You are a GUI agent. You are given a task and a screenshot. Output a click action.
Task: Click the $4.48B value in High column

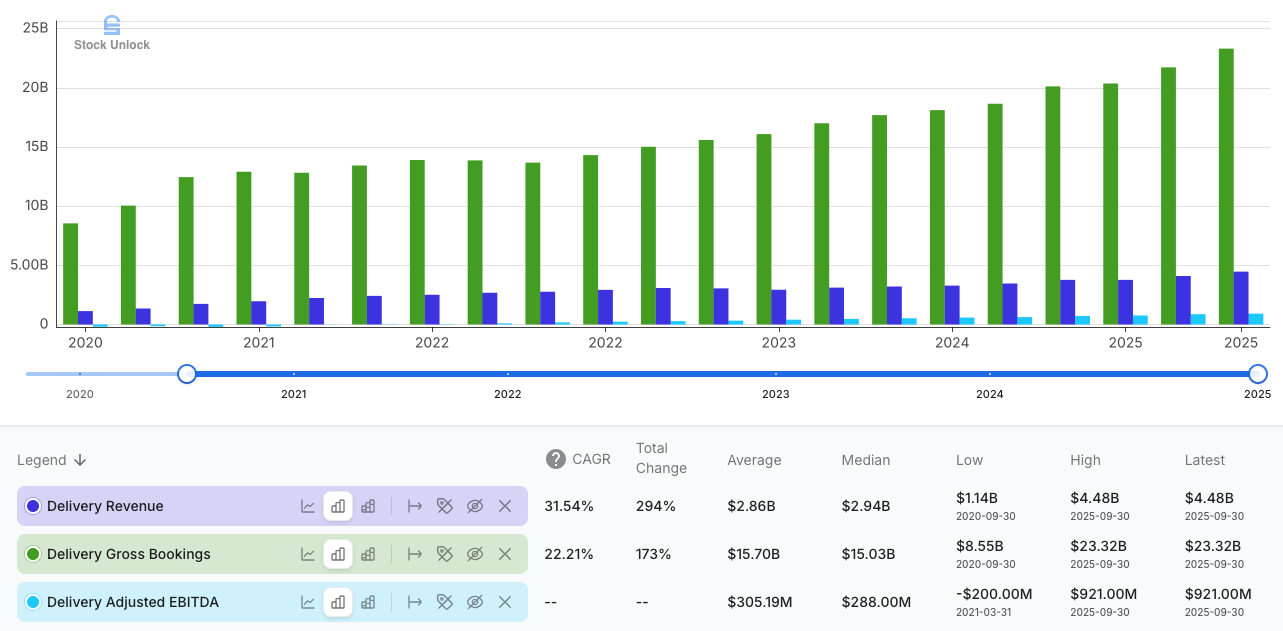pyautogui.click(x=1094, y=498)
